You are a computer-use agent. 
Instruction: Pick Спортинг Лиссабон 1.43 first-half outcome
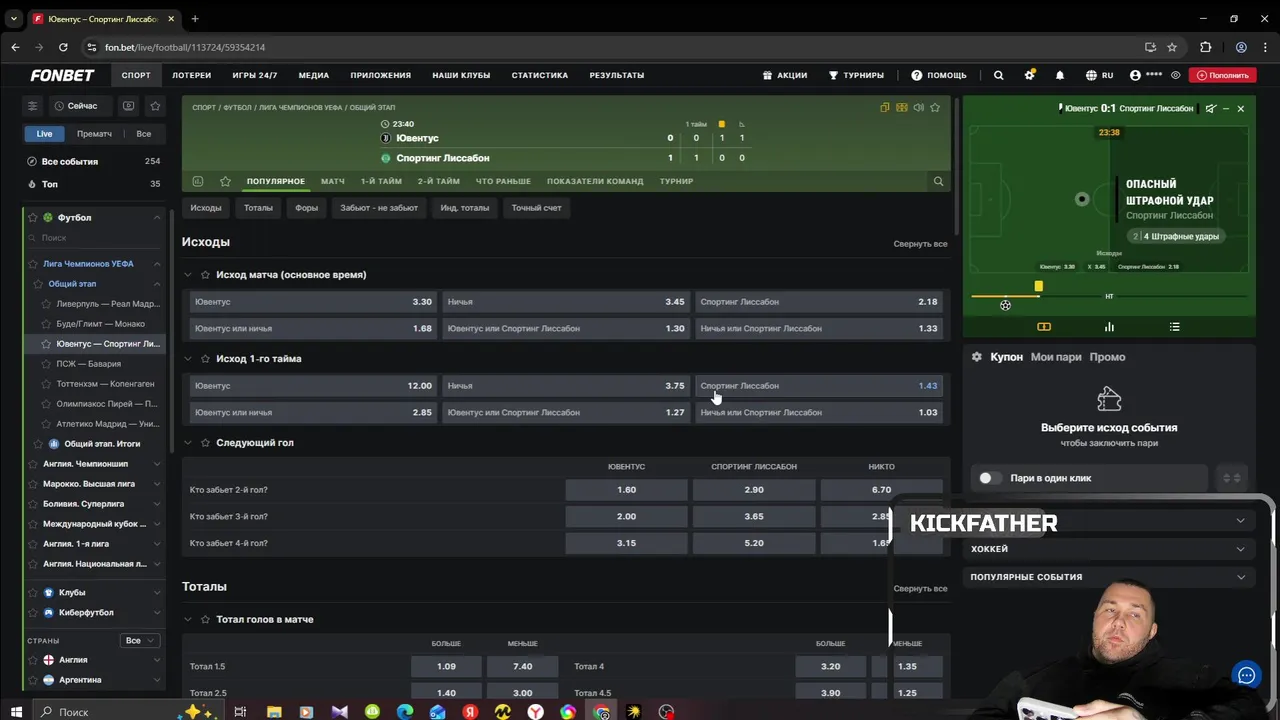[819, 386]
